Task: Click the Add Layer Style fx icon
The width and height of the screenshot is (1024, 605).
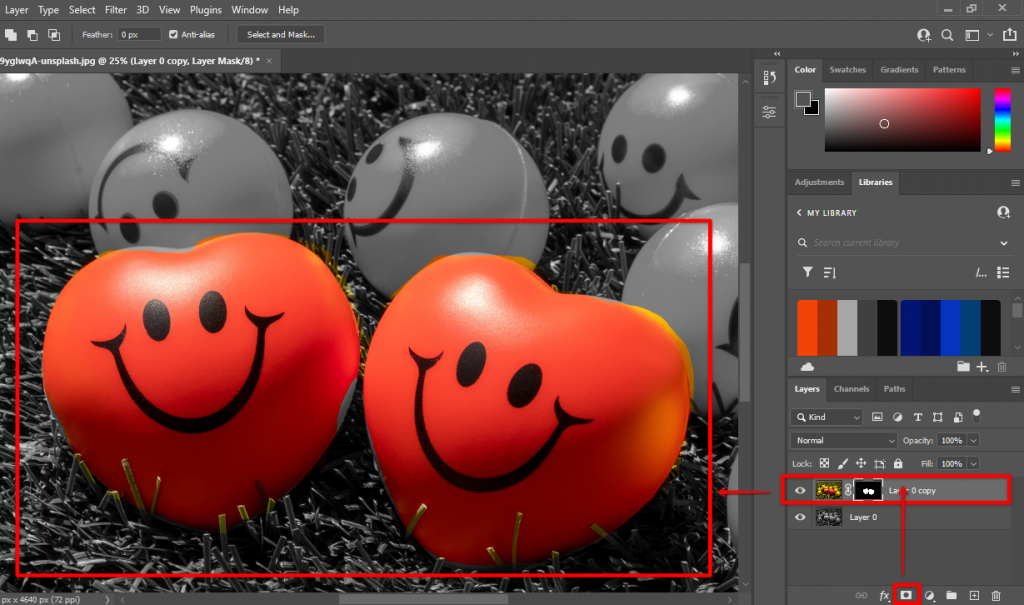Action: point(884,595)
